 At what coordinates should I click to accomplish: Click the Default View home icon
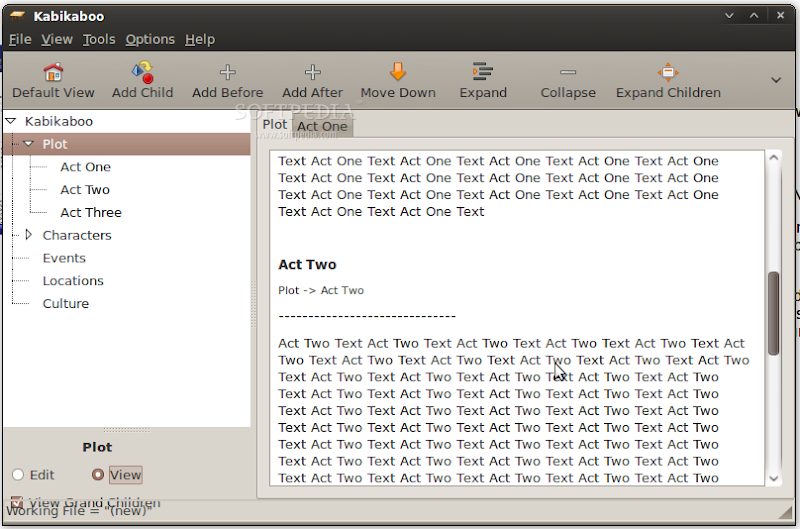pyautogui.click(x=54, y=72)
